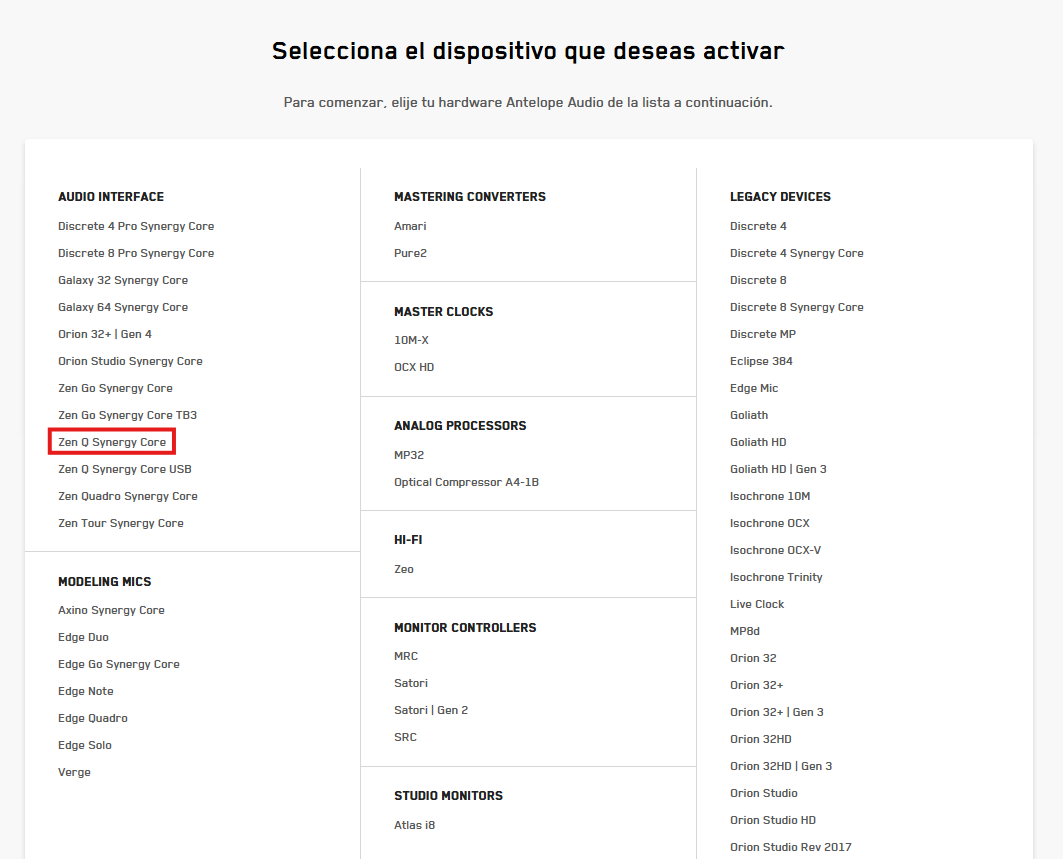Select legacy Discrete 4 Synergy Core
1063x859 pixels.
pyautogui.click(x=797, y=253)
